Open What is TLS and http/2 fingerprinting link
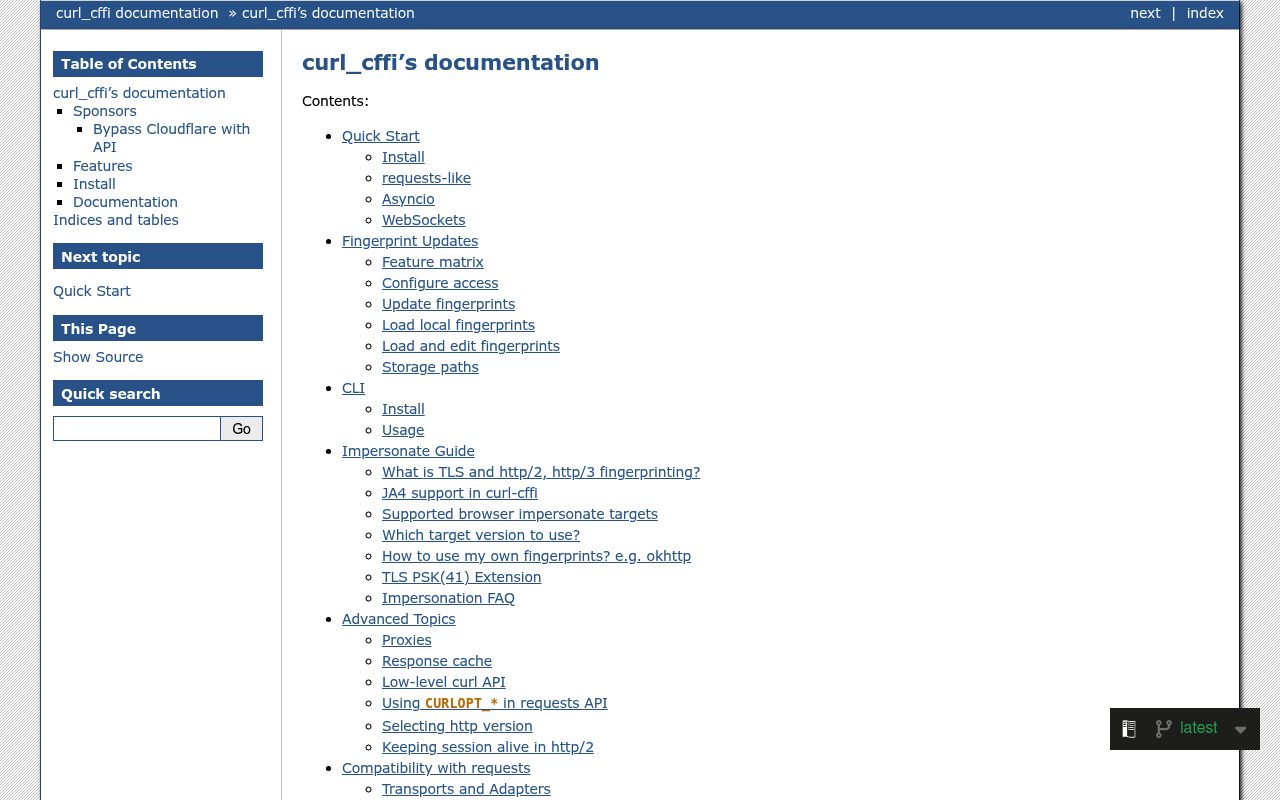Viewport: 1280px width, 800px height. (541, 472)
